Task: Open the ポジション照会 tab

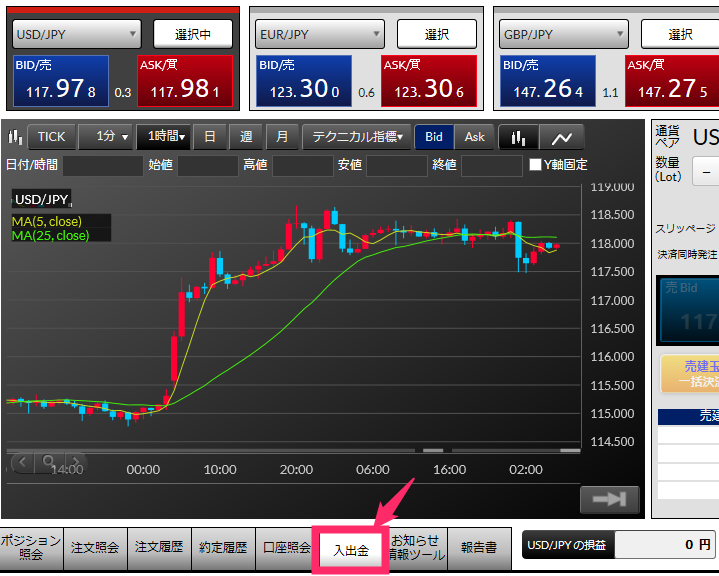Action: (31, 548)
